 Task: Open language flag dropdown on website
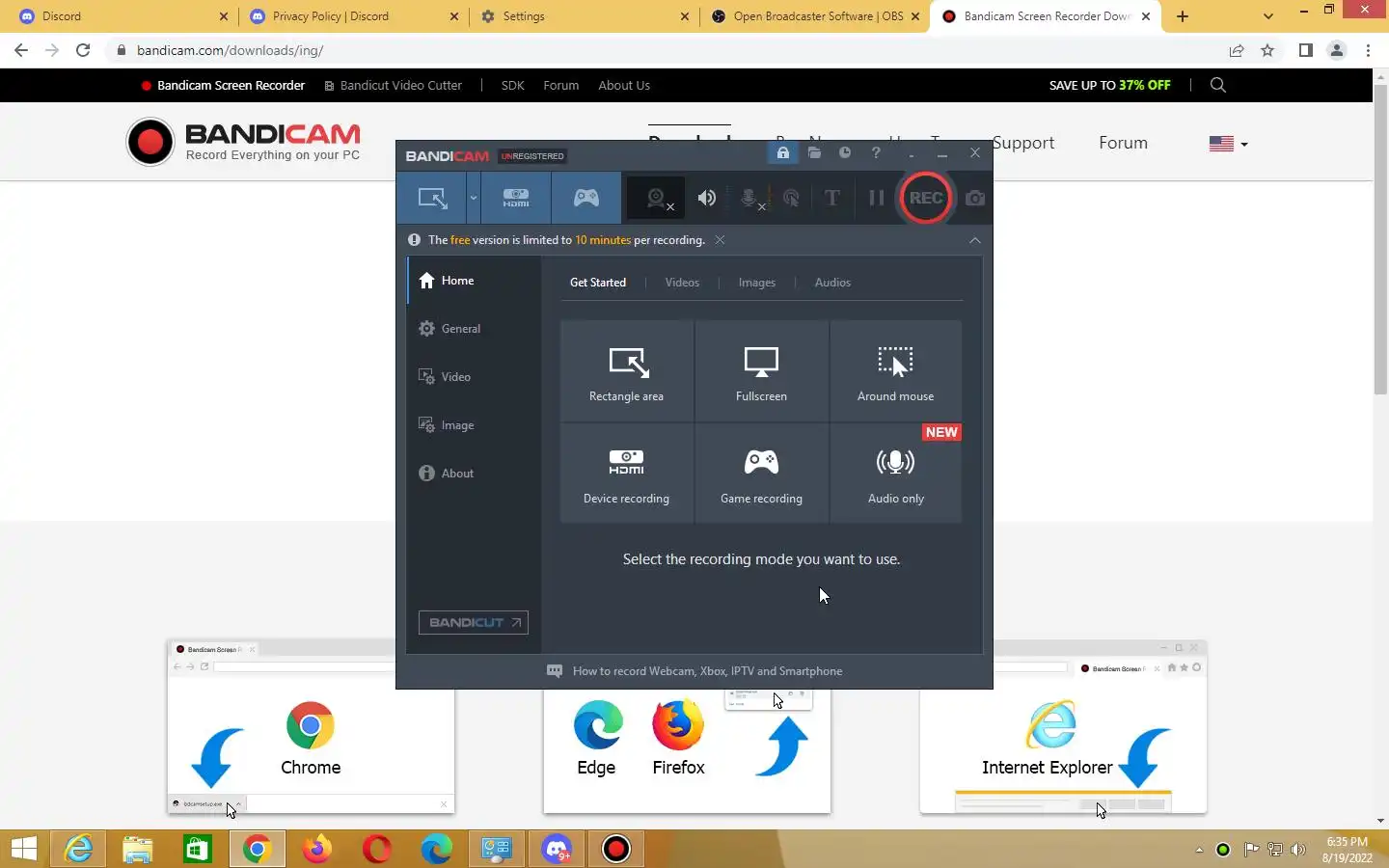point(1228,144)
